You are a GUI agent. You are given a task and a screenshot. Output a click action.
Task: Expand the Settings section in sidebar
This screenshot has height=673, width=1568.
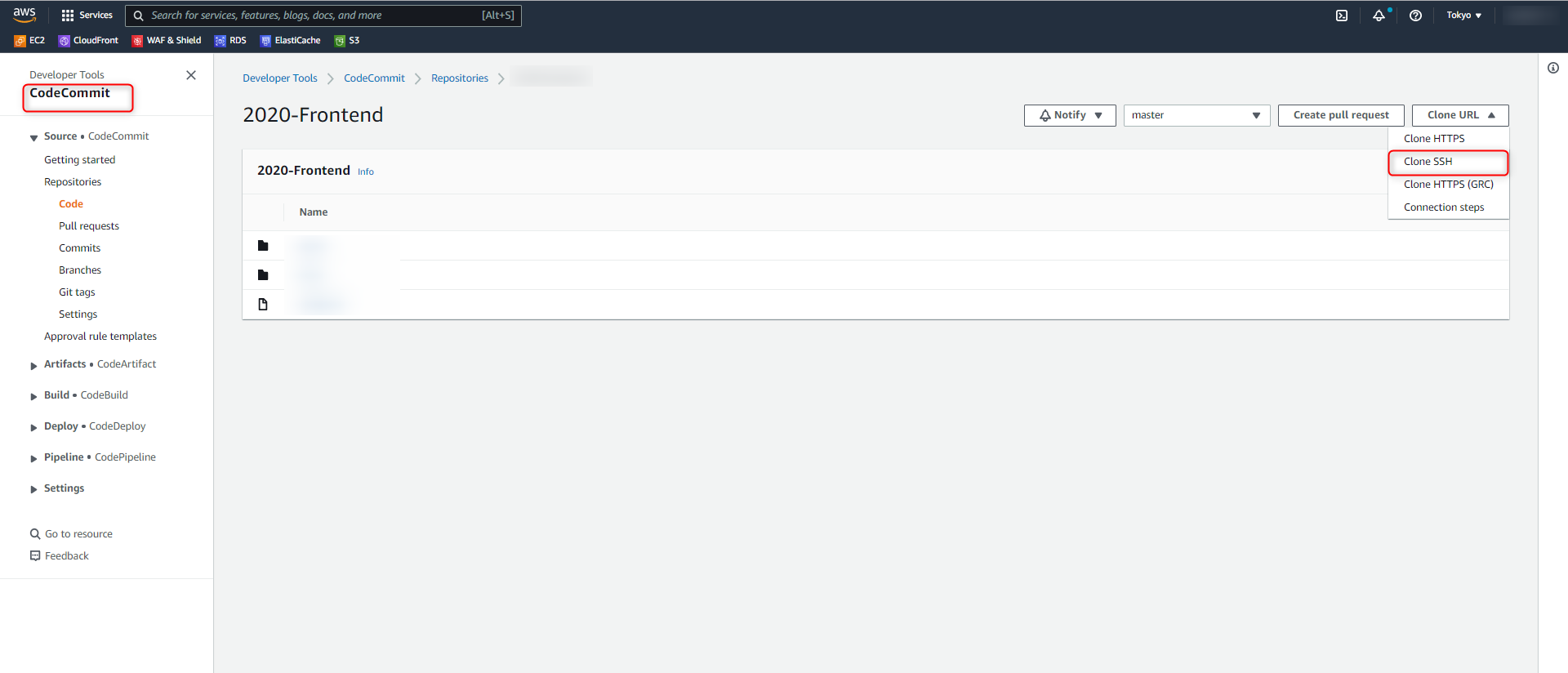pos(33,489)
